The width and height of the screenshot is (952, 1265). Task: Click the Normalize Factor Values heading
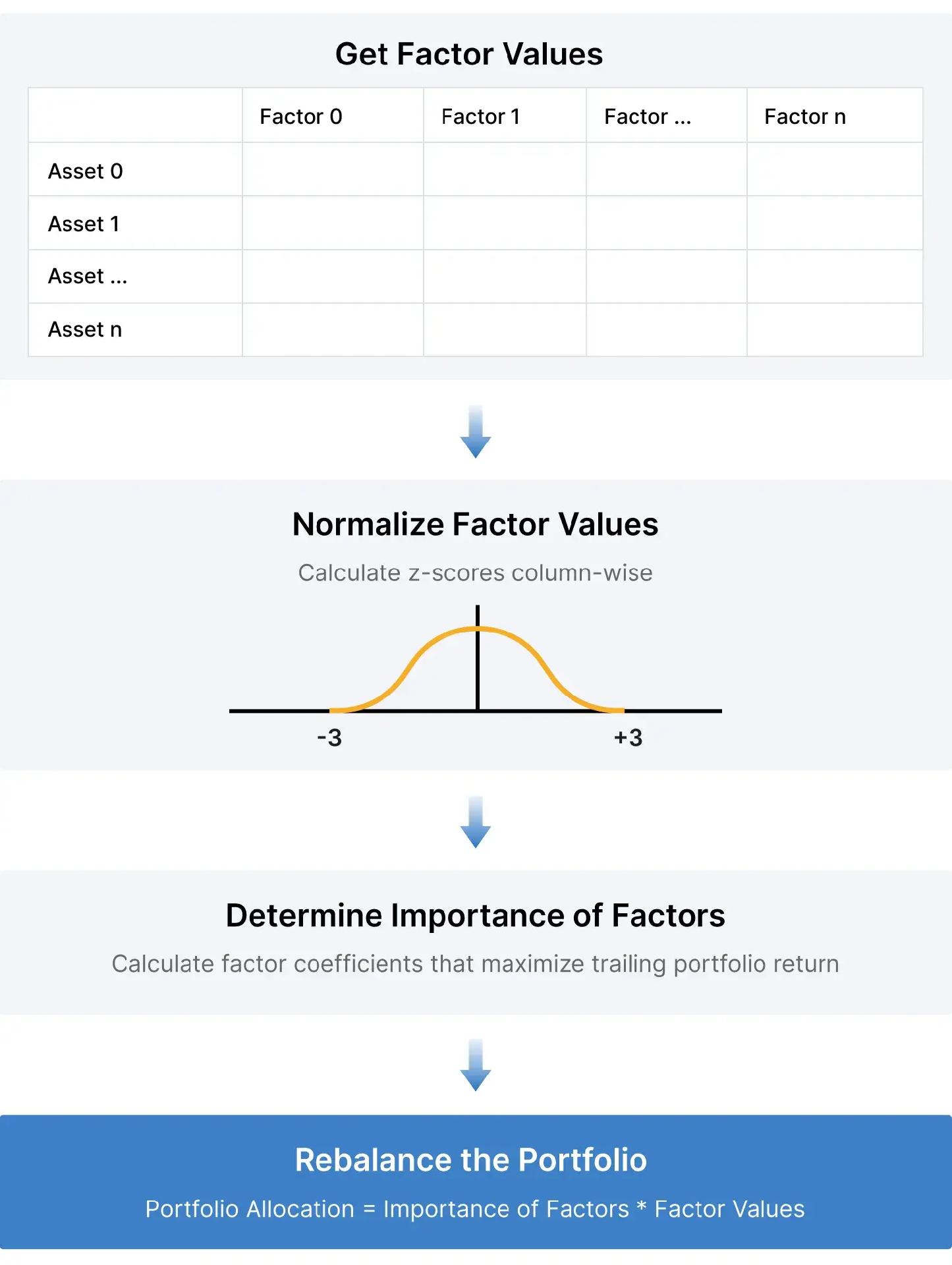[x=476, y=524]
